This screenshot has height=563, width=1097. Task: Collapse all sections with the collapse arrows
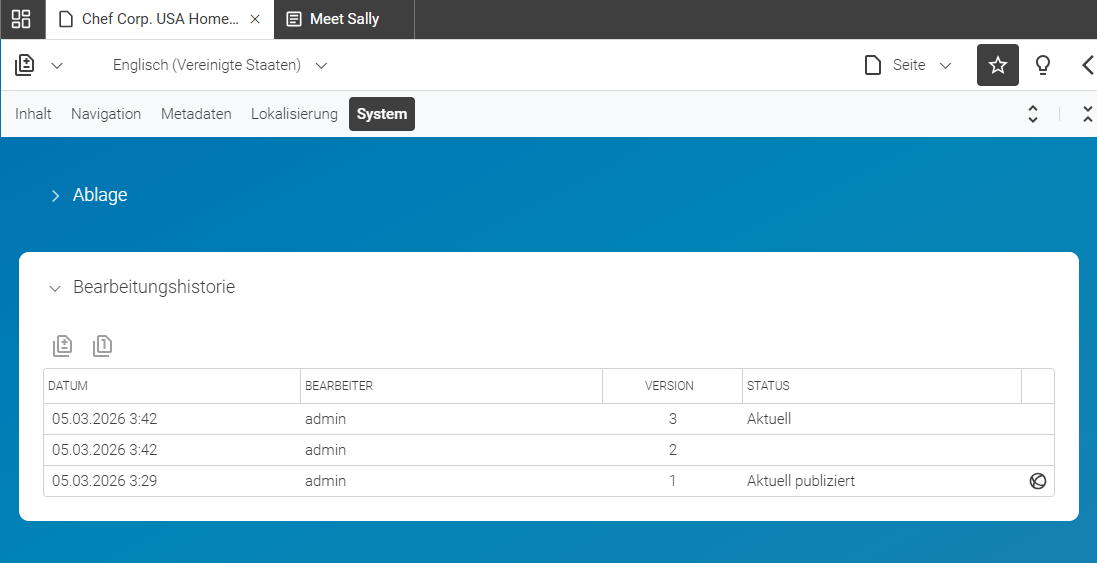tap(1088, 114)
